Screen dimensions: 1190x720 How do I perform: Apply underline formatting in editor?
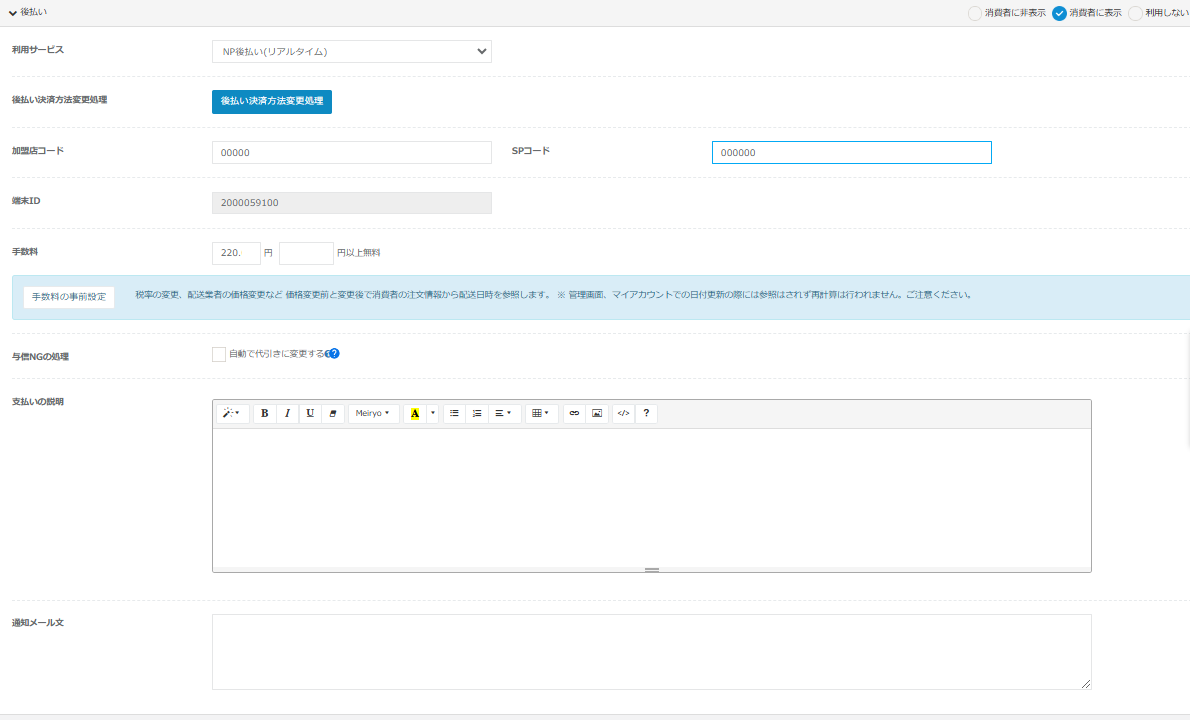(310, 413)
